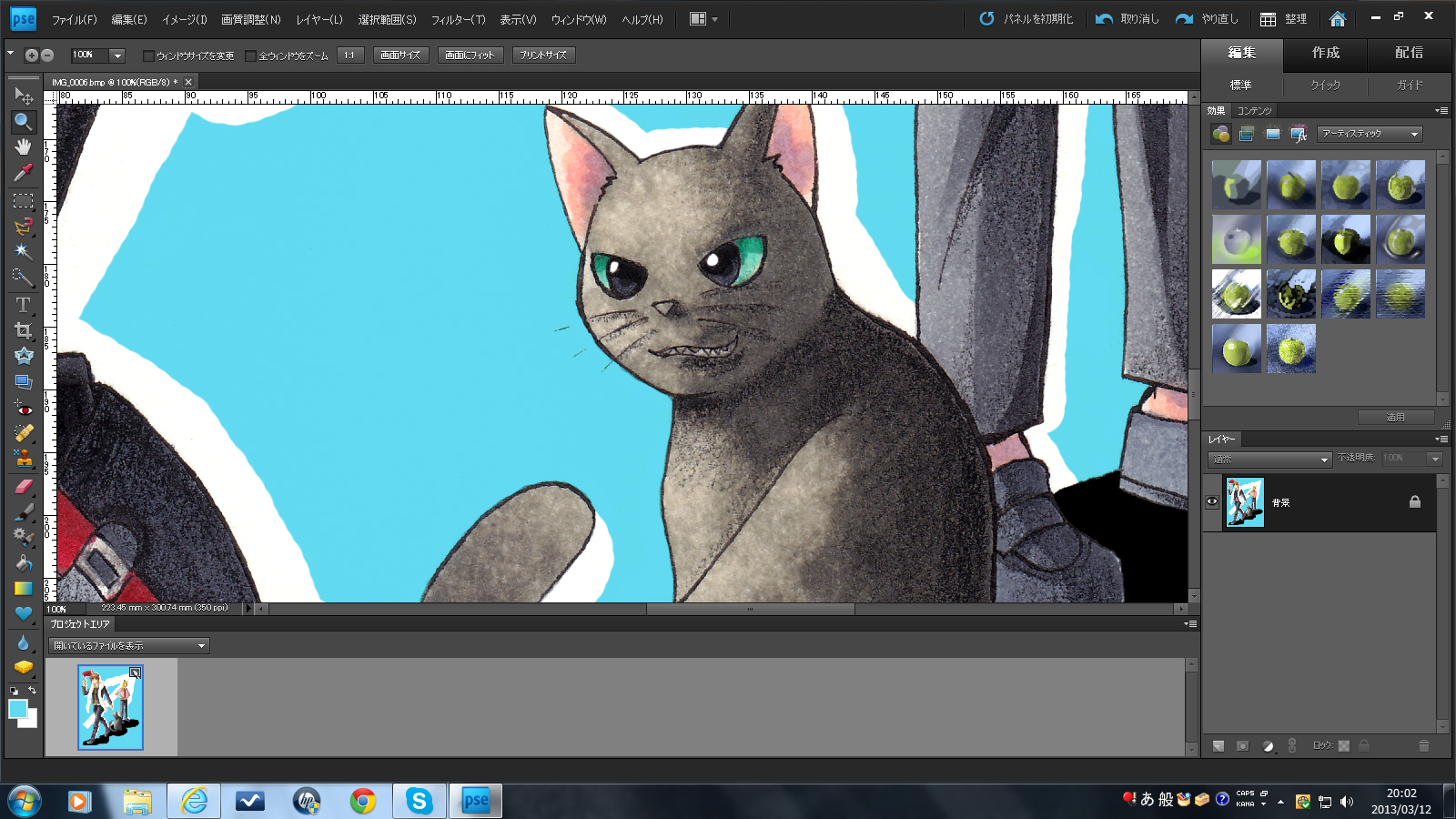Switch to the コンテンツ tab
1456x819 pixels.
coord(1254,110)
